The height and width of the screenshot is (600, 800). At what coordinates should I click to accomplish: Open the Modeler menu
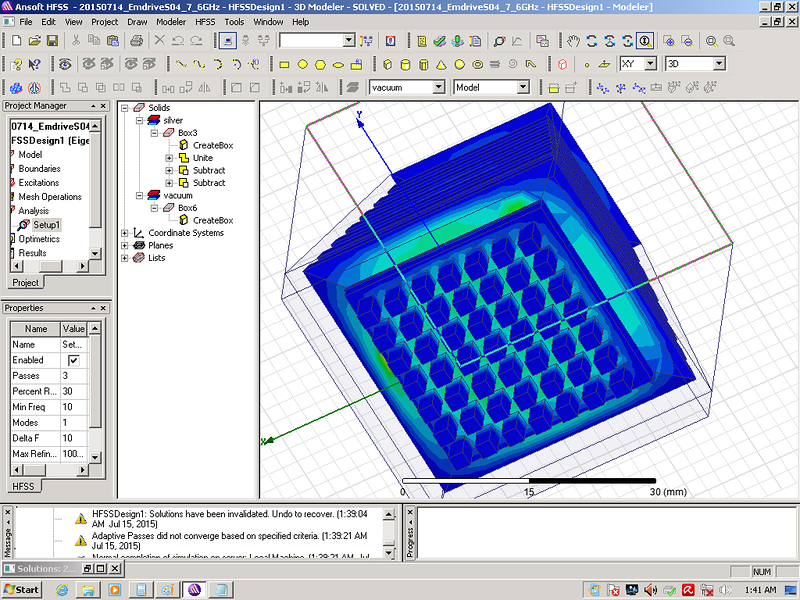(x=171, y=21)
